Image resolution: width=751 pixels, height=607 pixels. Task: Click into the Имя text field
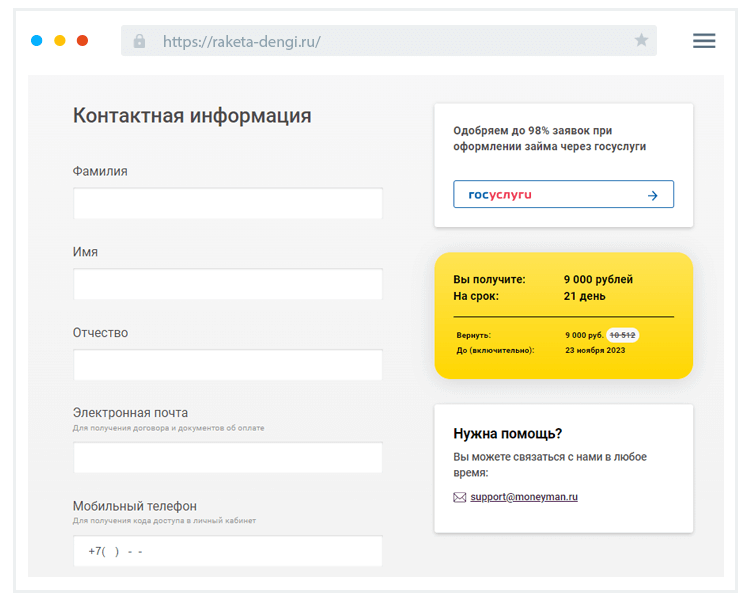point(227,284)
